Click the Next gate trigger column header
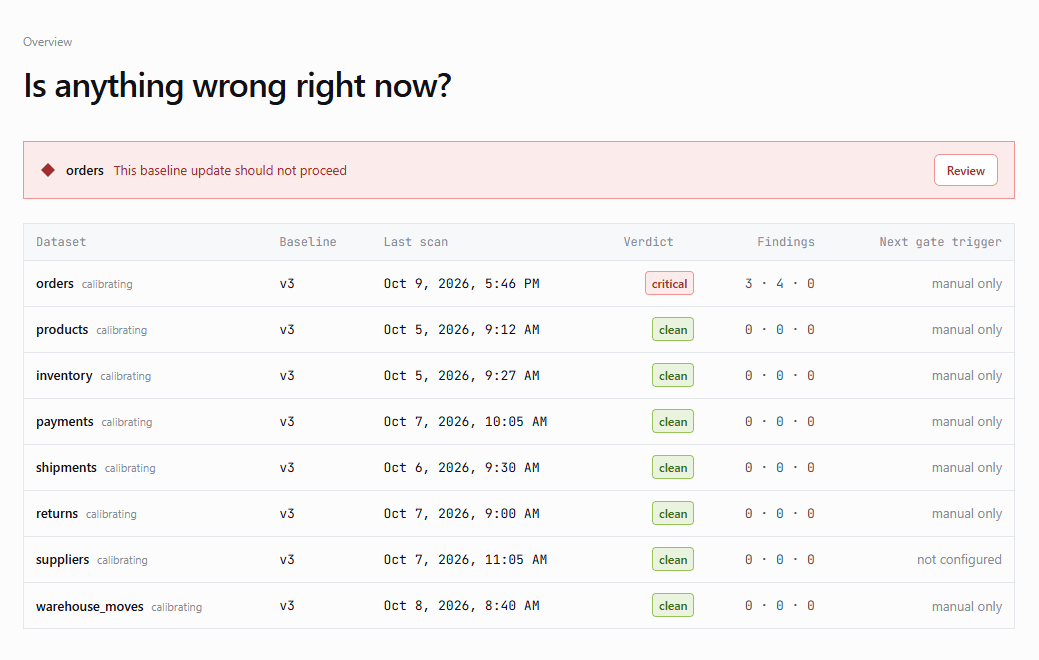Image resolution: width=1039 pixels, height=660 pixels. click(940, 242)
